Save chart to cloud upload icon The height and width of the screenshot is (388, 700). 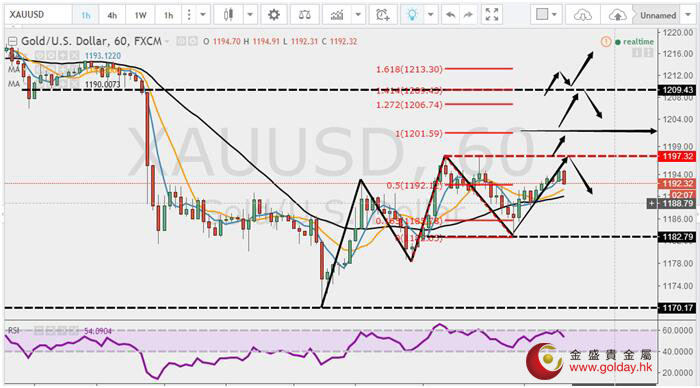617,15
